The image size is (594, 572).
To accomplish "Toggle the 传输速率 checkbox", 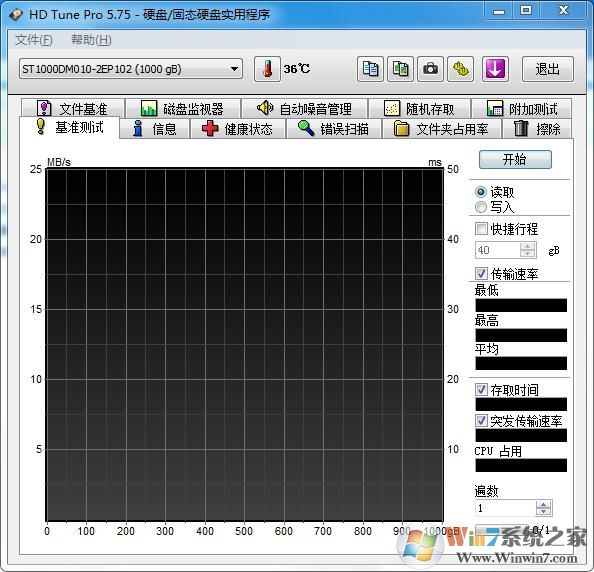I will (x=481, y=273).
